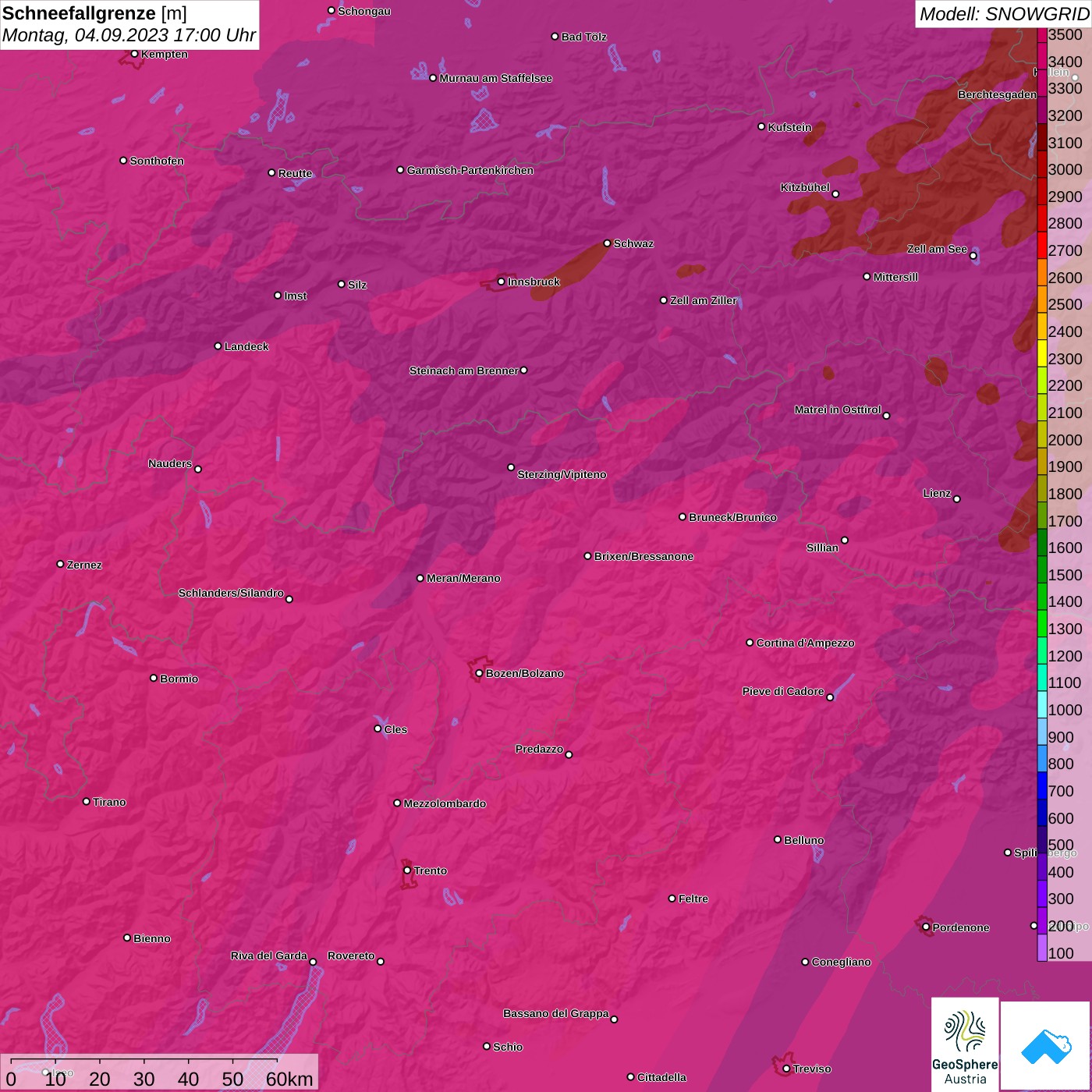
Task: Select the Schlanders/Silandro label
Action: (x=231, y=593)
